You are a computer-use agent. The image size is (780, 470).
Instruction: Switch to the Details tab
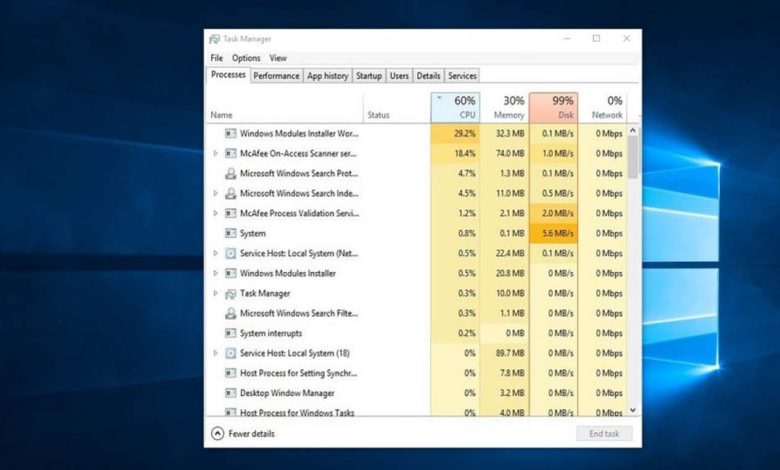pos(428,76)
